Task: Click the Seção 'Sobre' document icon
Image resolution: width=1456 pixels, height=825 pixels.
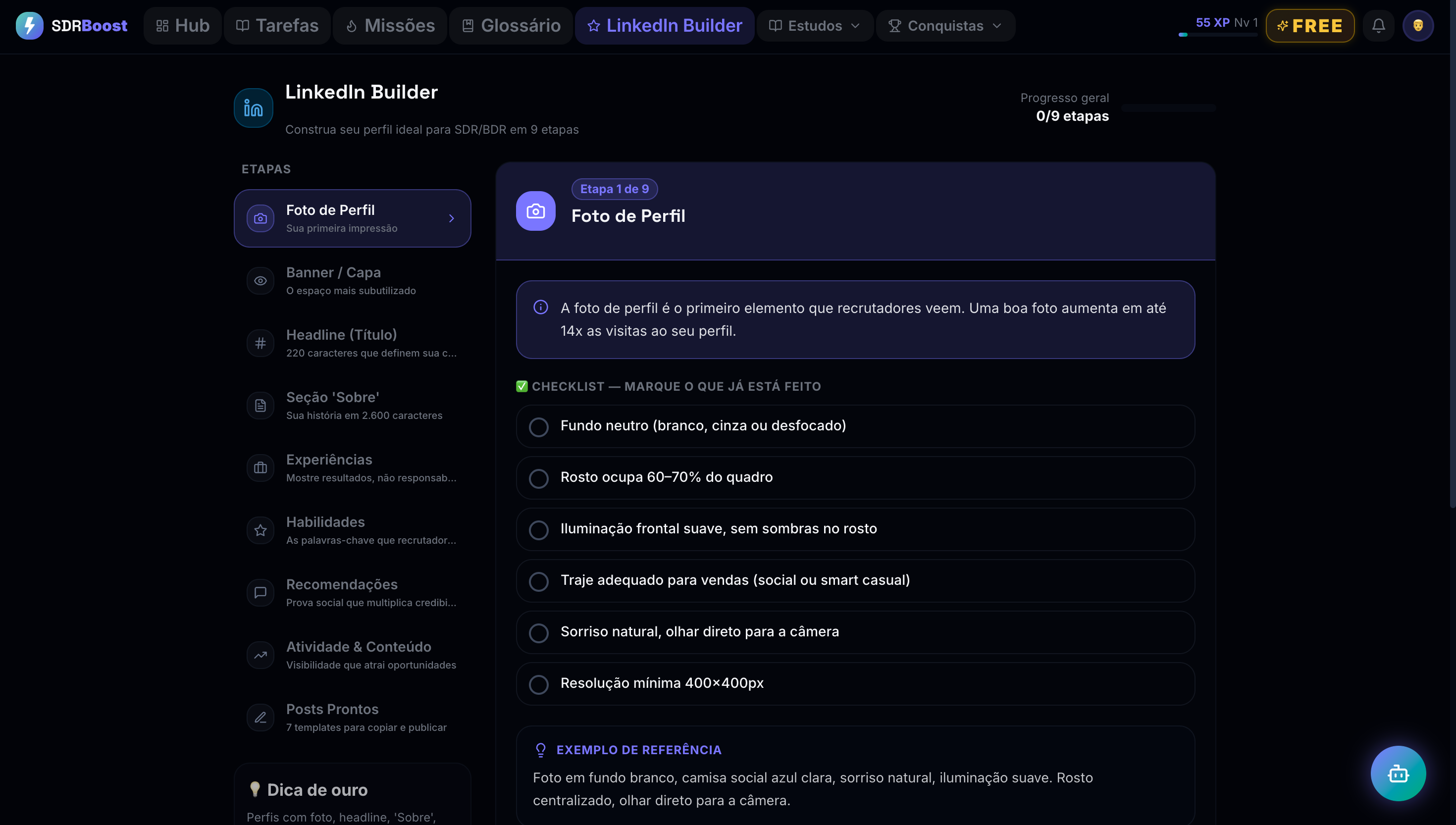Action: (260, 405)
